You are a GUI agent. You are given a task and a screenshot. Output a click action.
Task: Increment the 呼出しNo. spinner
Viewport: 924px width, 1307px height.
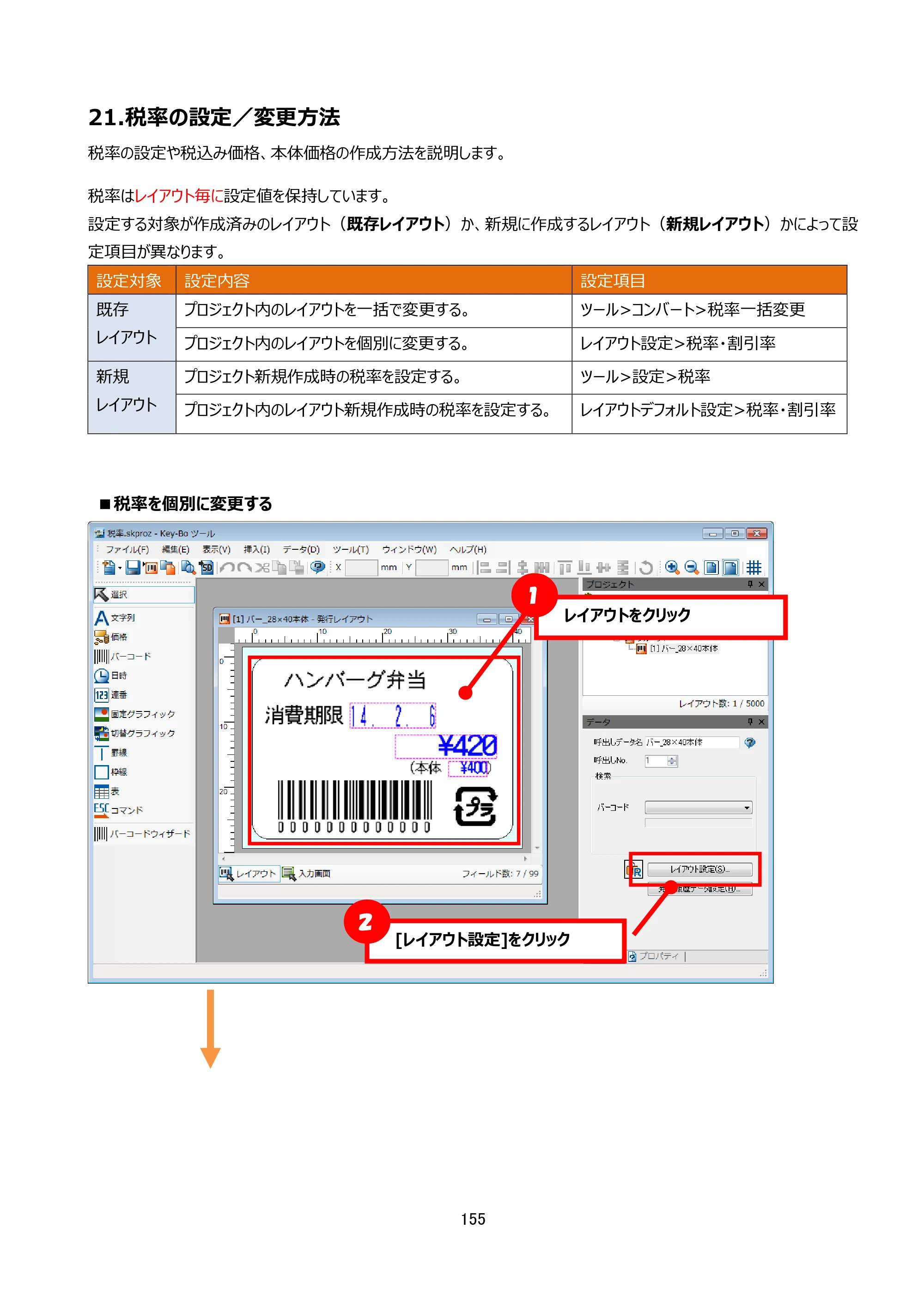pyautogui.click(x=672, y=758)
